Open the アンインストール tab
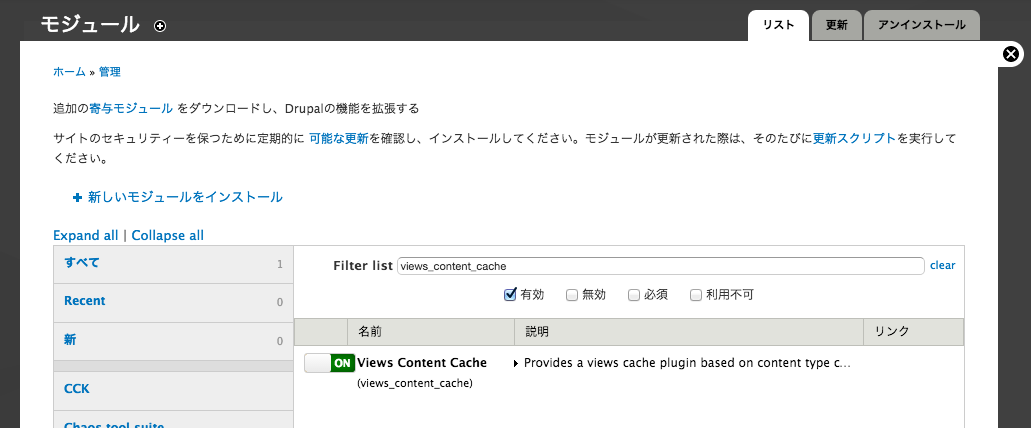Image resolution: width=1031 pixels, height=428 pixels. (921, 25)
